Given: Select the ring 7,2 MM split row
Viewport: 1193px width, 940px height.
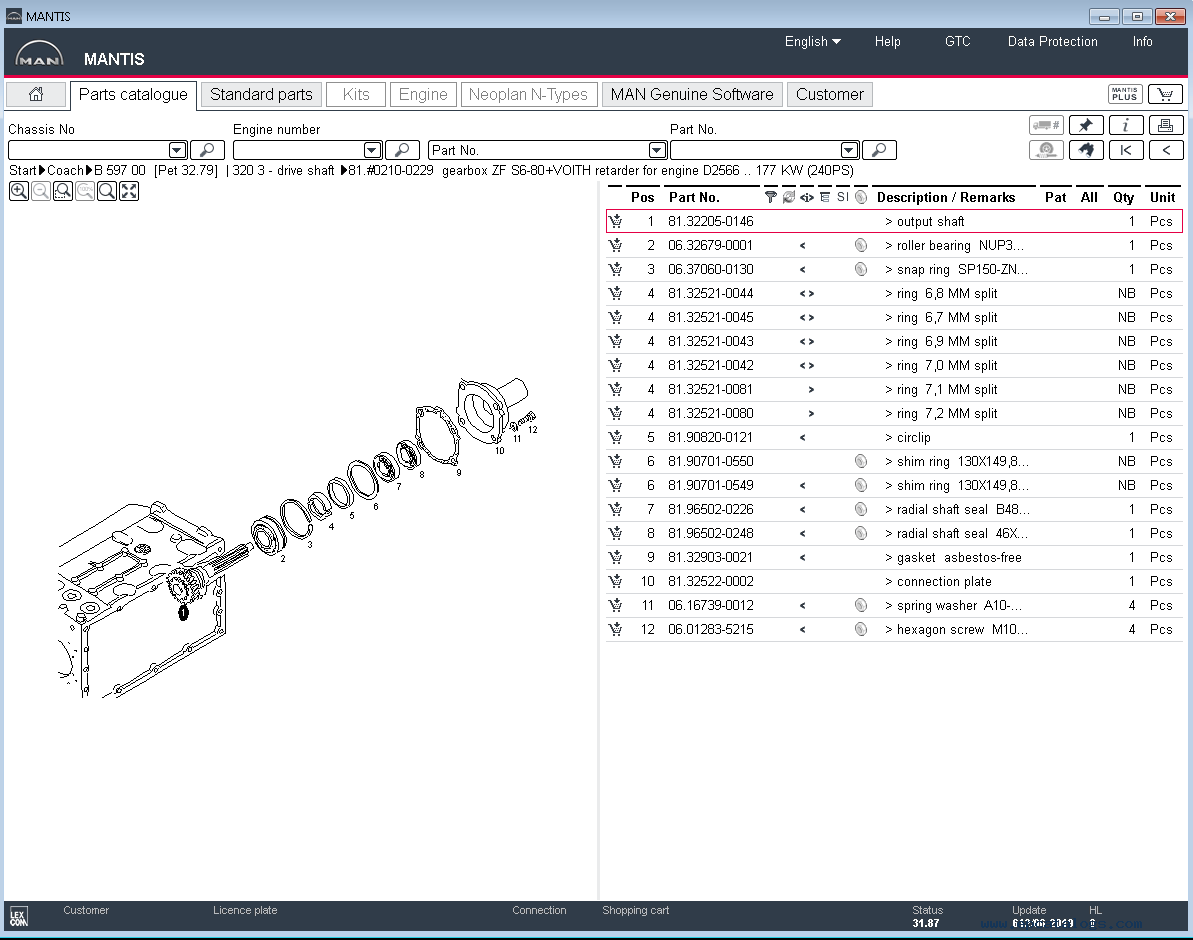Looking at the screenshot, I should 894,413.
